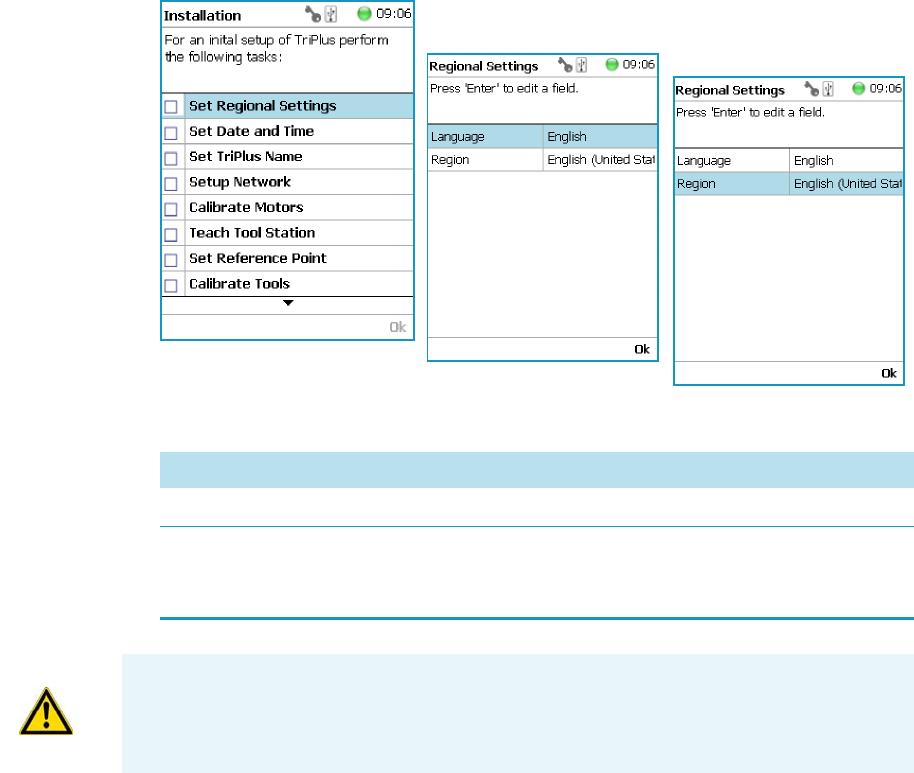Click the yellow warning triangle icon
The image size is (914, 773).
pos(46,712)
